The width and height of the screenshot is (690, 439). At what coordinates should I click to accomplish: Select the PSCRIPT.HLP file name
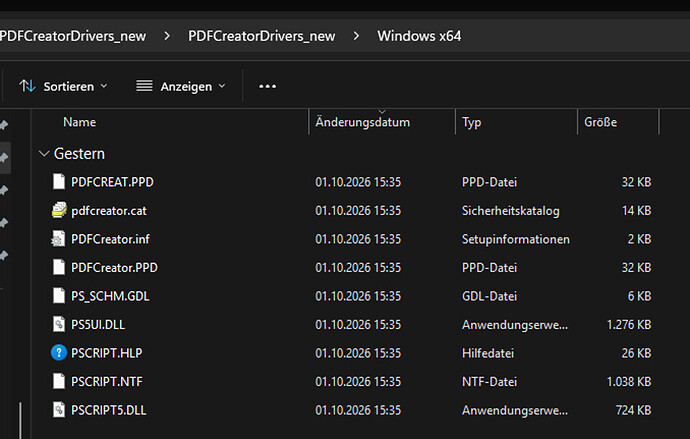point(107,353)
